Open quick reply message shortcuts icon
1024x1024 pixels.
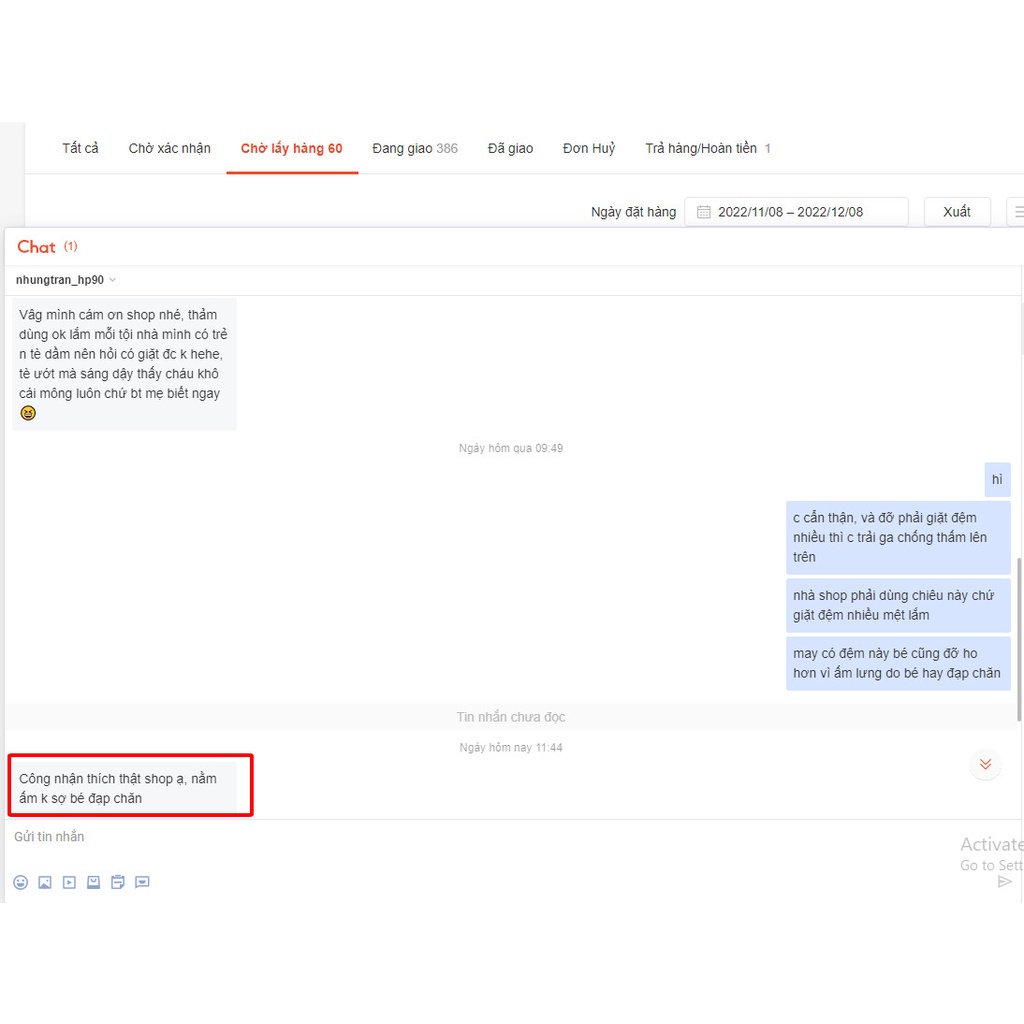point(142,882)
